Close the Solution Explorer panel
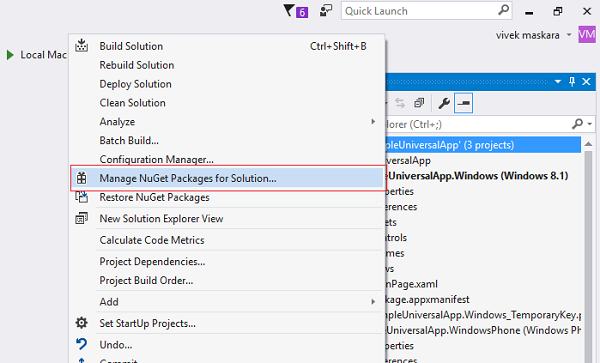 586,81
